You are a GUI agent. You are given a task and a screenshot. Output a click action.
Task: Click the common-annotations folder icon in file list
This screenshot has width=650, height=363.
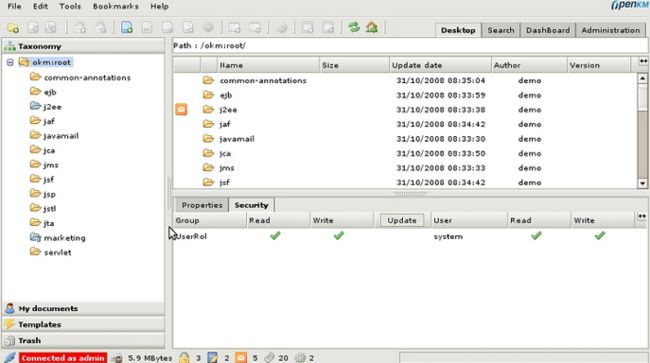click(208, 80)
